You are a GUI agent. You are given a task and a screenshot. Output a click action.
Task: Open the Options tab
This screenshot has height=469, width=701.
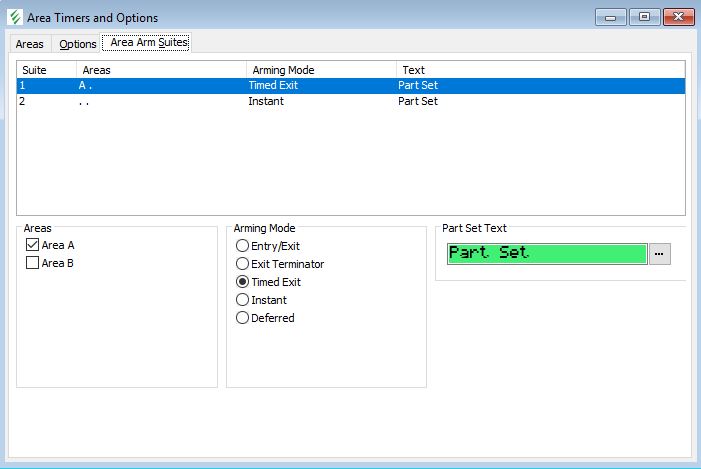[78, 44]
